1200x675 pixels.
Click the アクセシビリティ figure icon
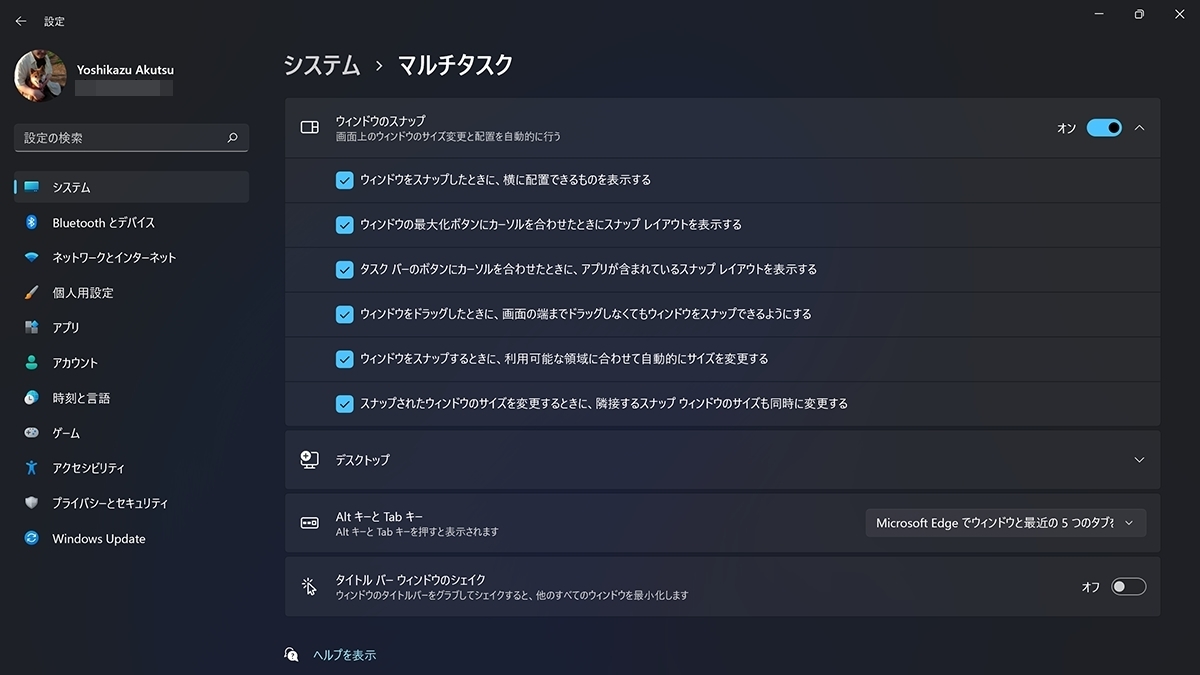click(x=31, y=468)
